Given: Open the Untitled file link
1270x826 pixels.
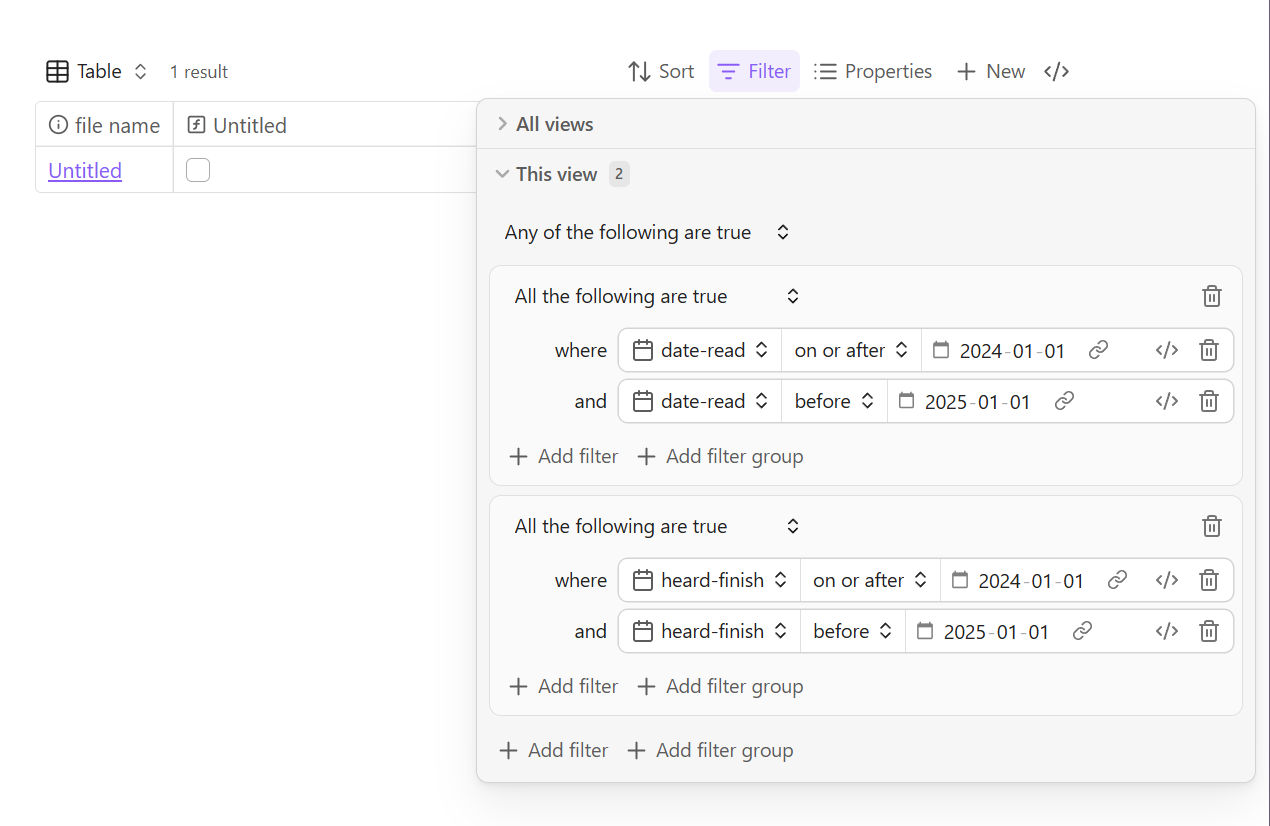Looking at the screenshot, I should tap(85, 170).
